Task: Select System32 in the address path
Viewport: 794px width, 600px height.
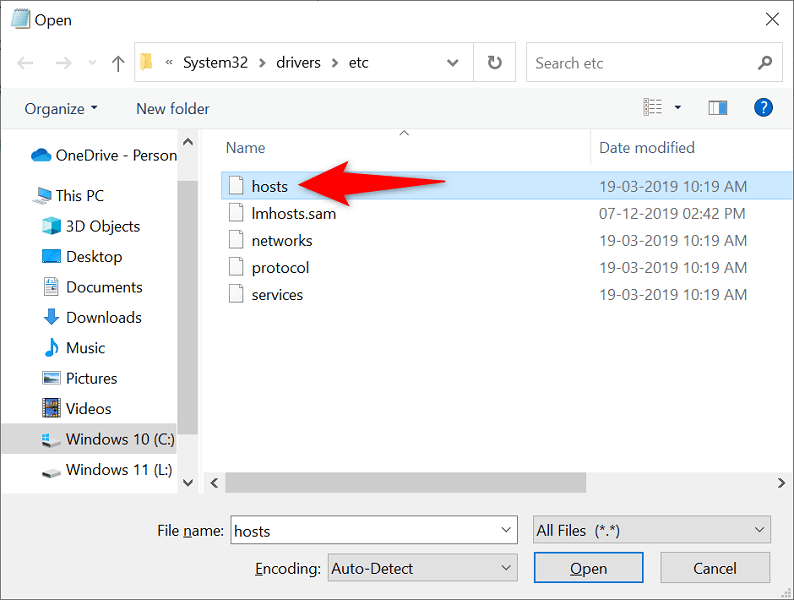Action: tap(215, 62)
